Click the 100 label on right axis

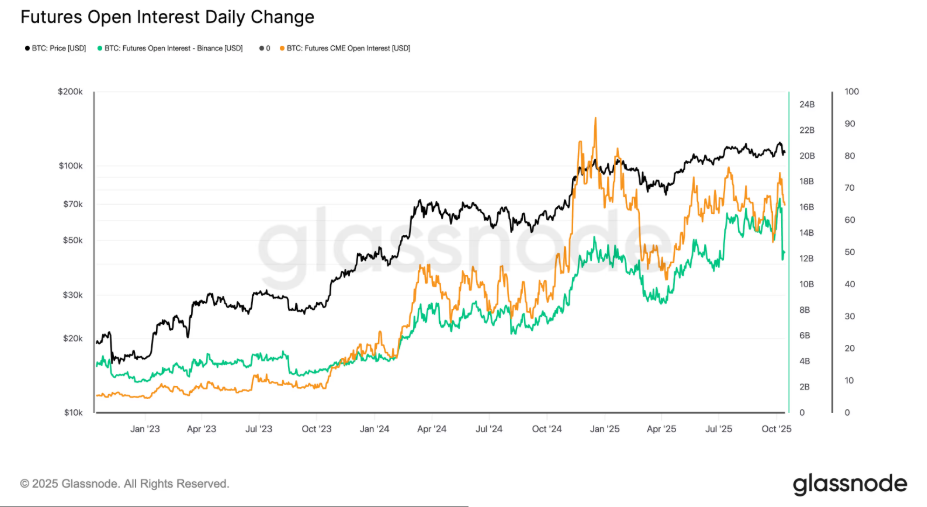click(x=851, y=92)
